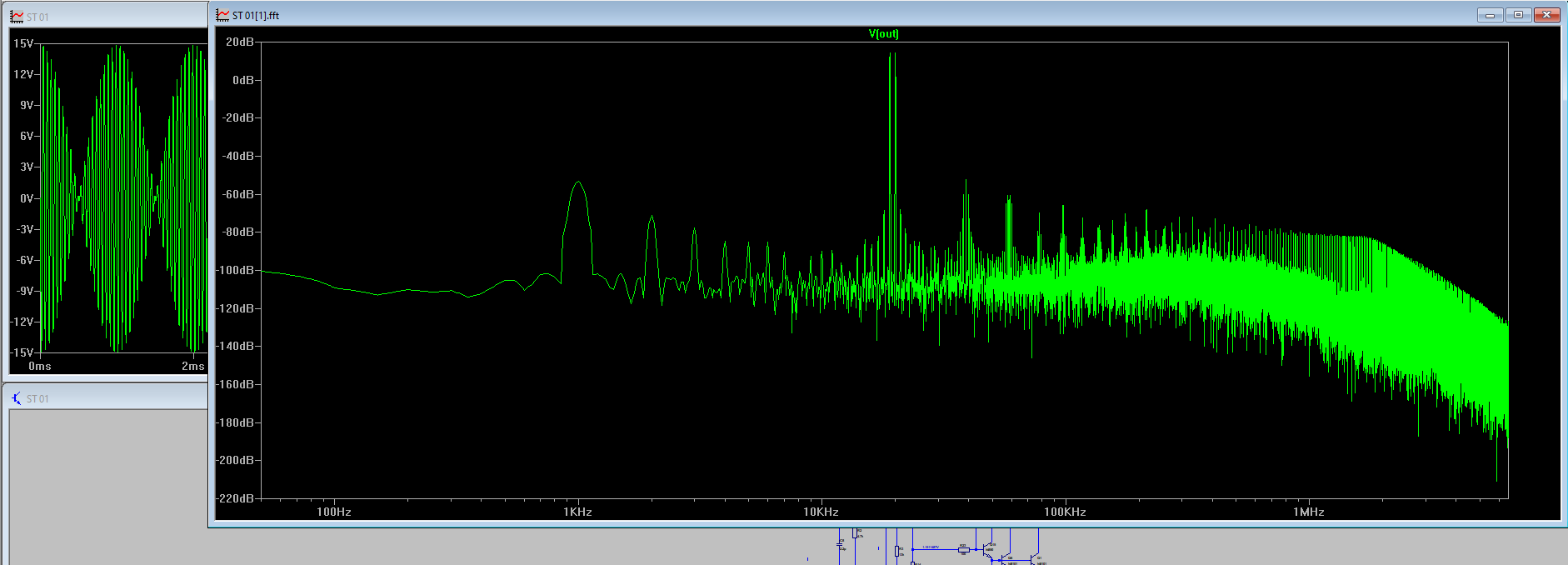Viewport: 1568px width, 565px height.
Task: Maximize the ST01[1].fft window
Action: [1518, 15]
